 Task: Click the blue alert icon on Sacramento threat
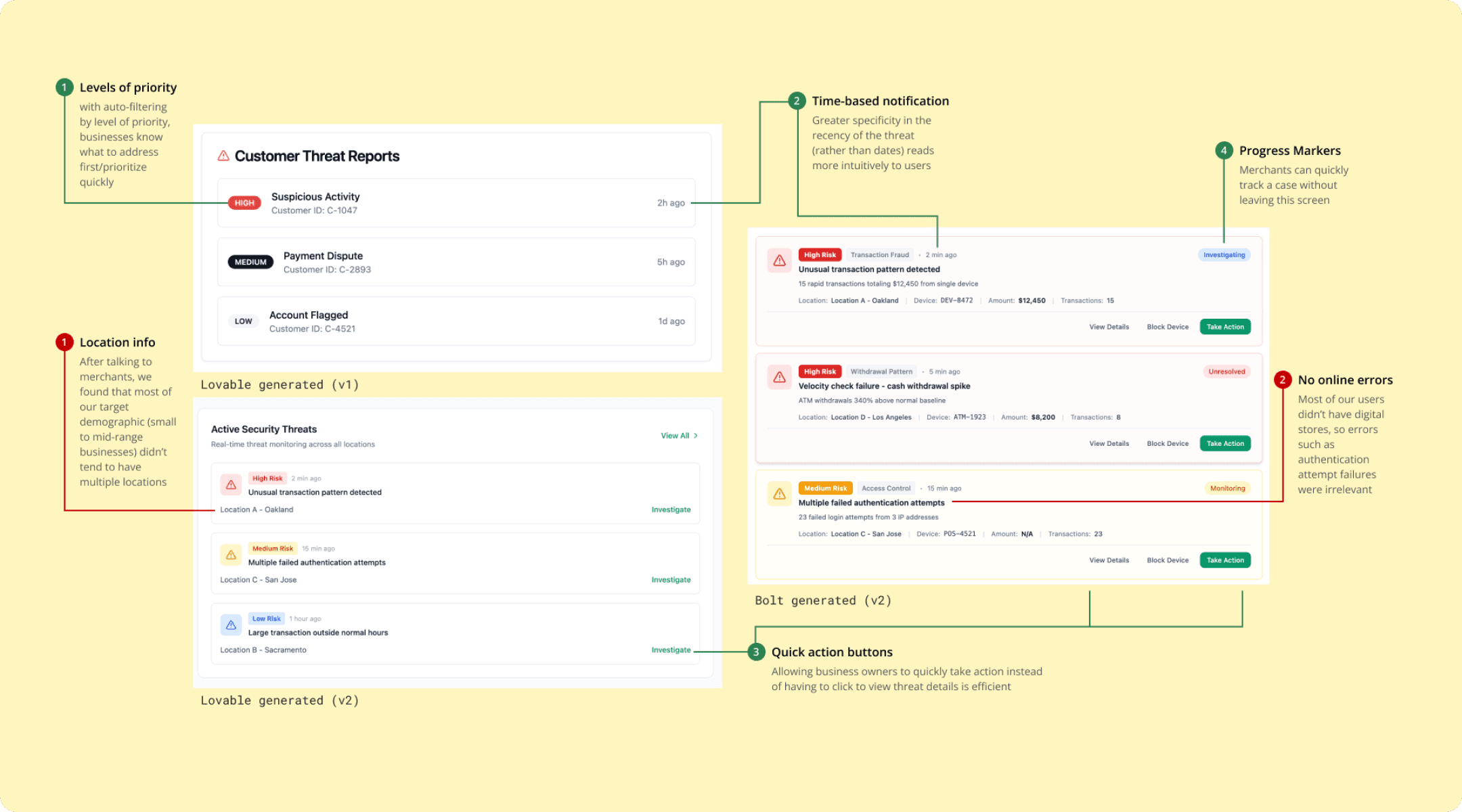pos(231,625)
